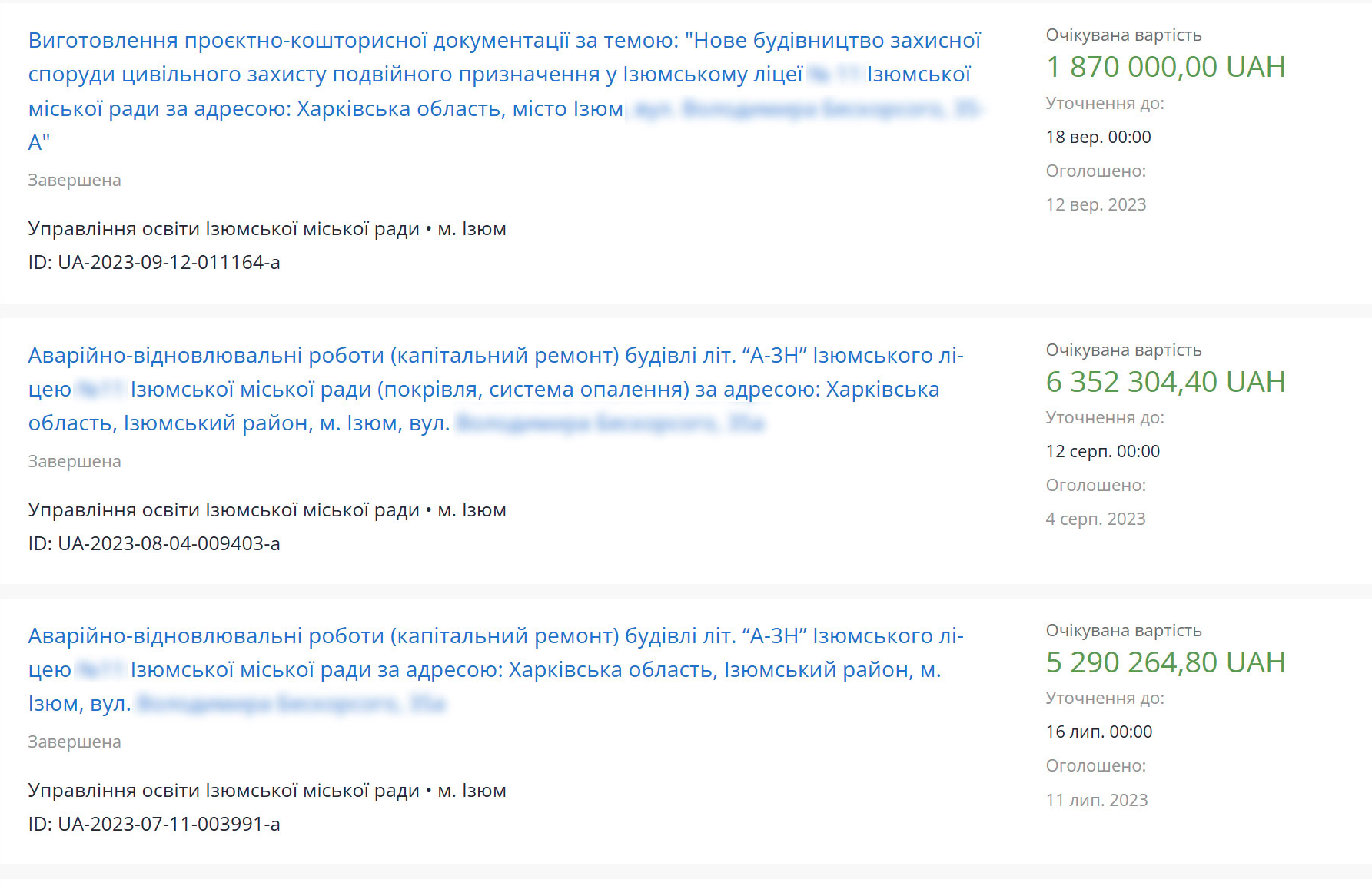Click tender ID UA-2023-07-11-003991-a
1372x886 pixels.
154,825
